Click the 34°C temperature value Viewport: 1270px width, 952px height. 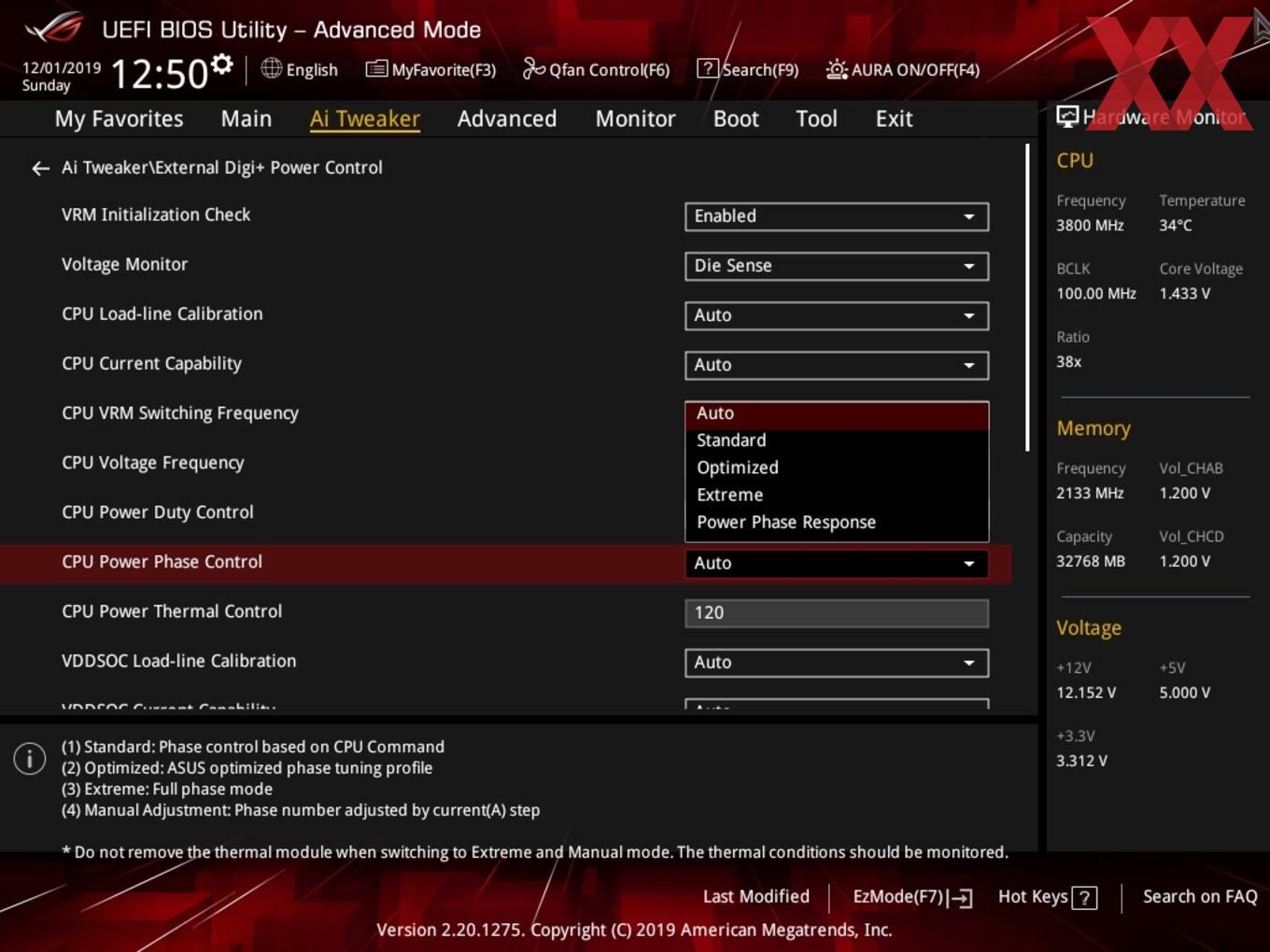click(1176, 226)
